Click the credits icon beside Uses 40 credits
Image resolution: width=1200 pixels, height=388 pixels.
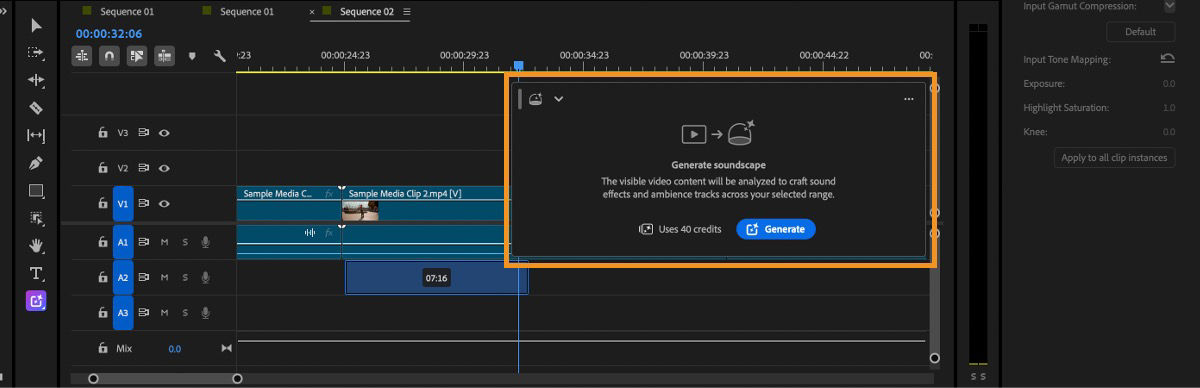[646, 229]
